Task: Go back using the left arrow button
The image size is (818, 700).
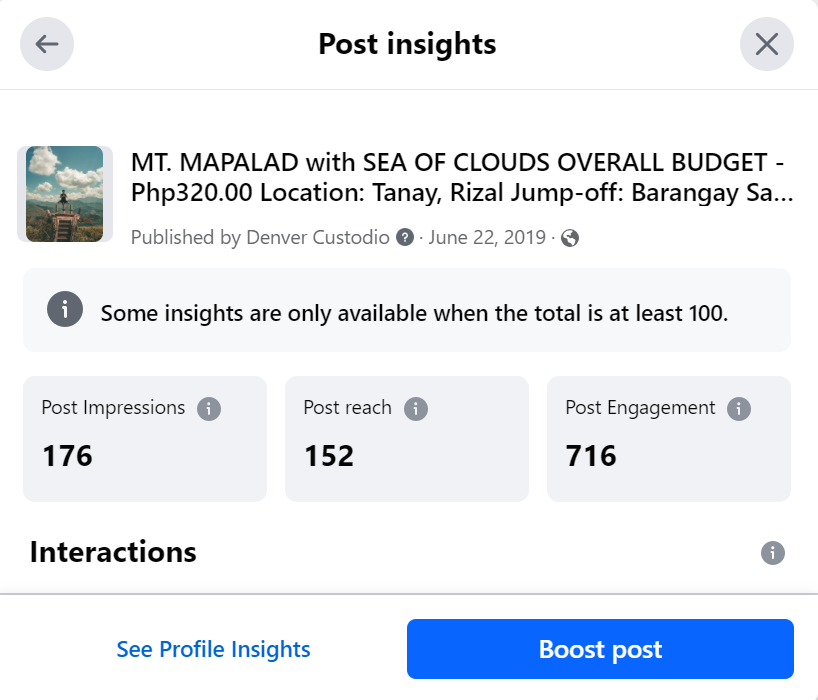Action: (47, 44)
